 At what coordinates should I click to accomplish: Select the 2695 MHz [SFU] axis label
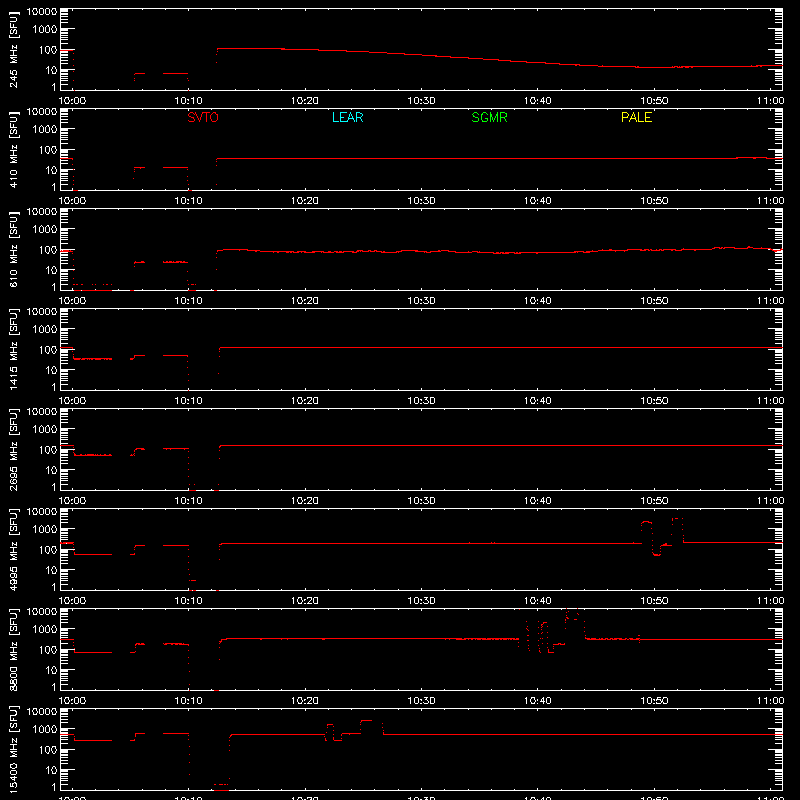13,449
